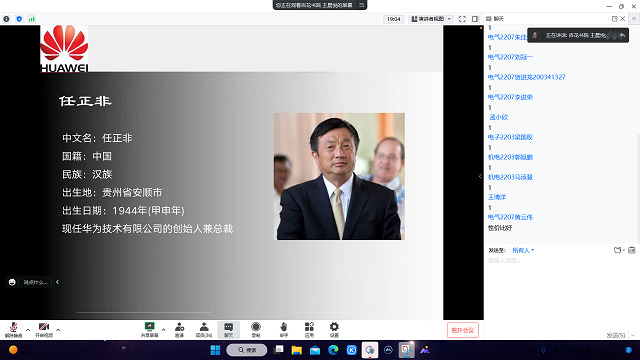This screenshot has width=640, height=360.
Task: Close the chat panel with X
Action: (622, 19)
